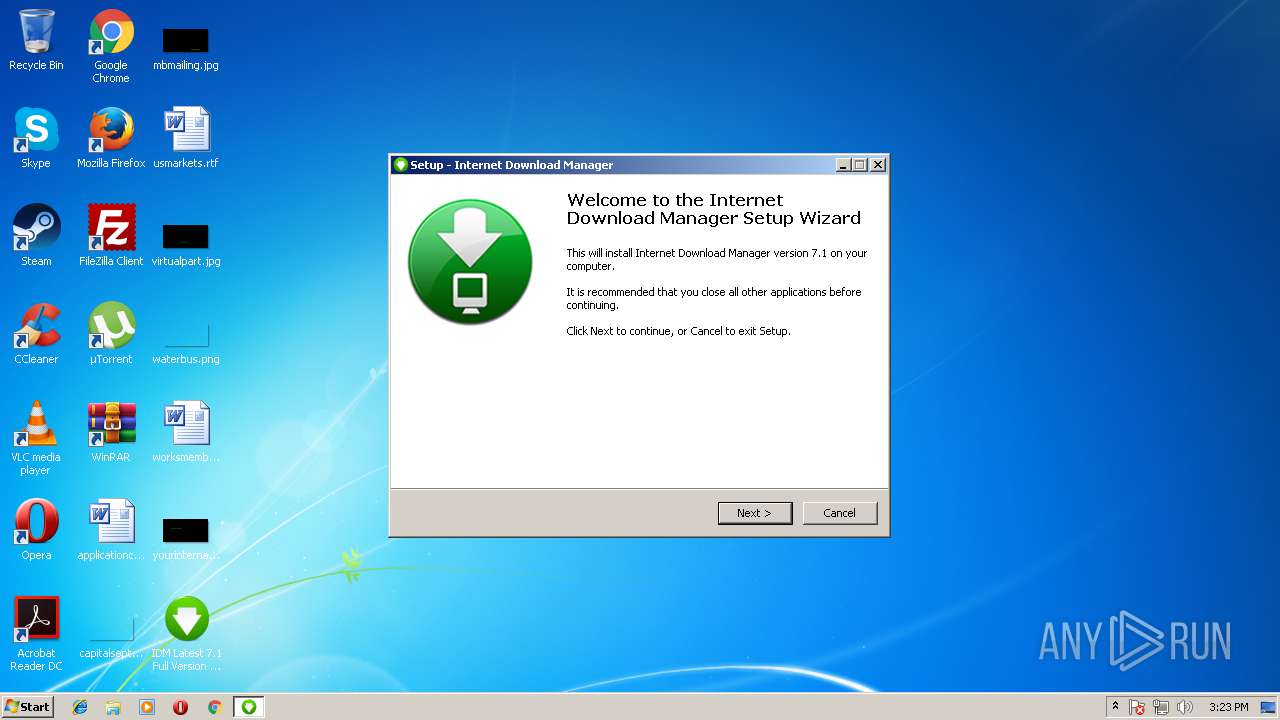Open Chrome from the taskbar
Screen dimensions: 1280x720
[214, 707]
